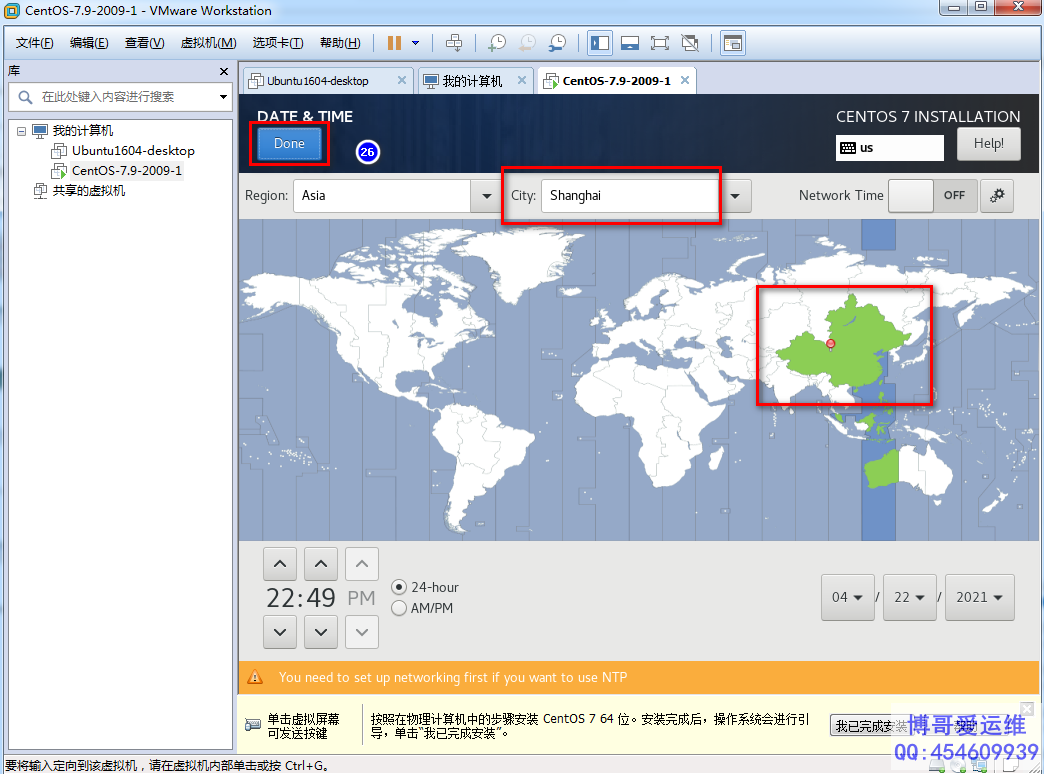Image resolution: width=1044 pixels, height=774 pixels.
Task: Click the Unity mode toolbar icon
Action: coord(689,43)
